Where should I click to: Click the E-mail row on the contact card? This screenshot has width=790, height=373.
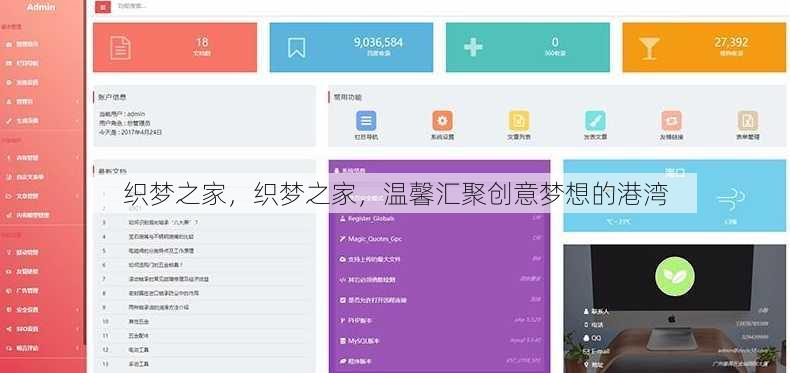coord(675,350)
